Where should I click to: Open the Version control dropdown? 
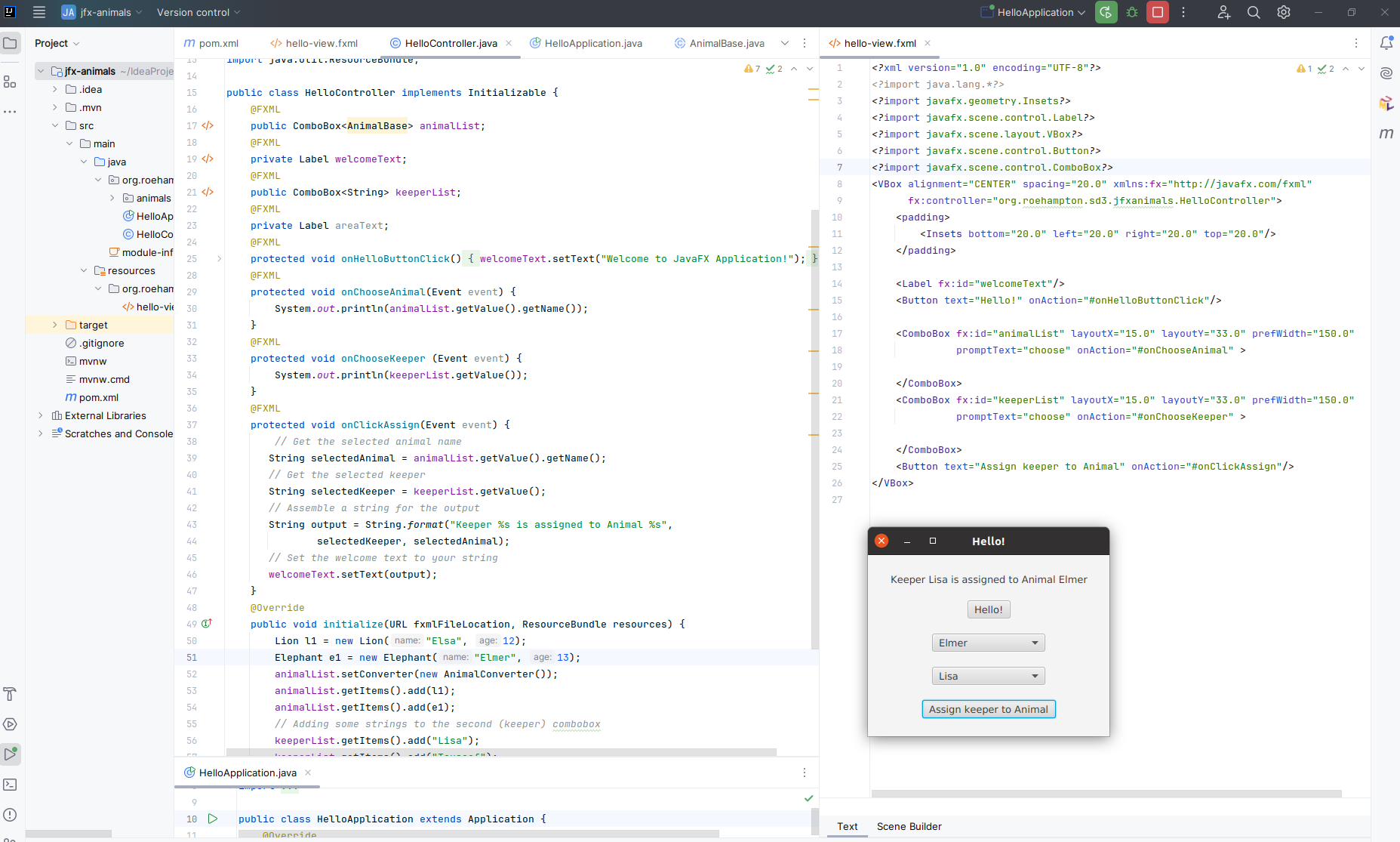198,12
